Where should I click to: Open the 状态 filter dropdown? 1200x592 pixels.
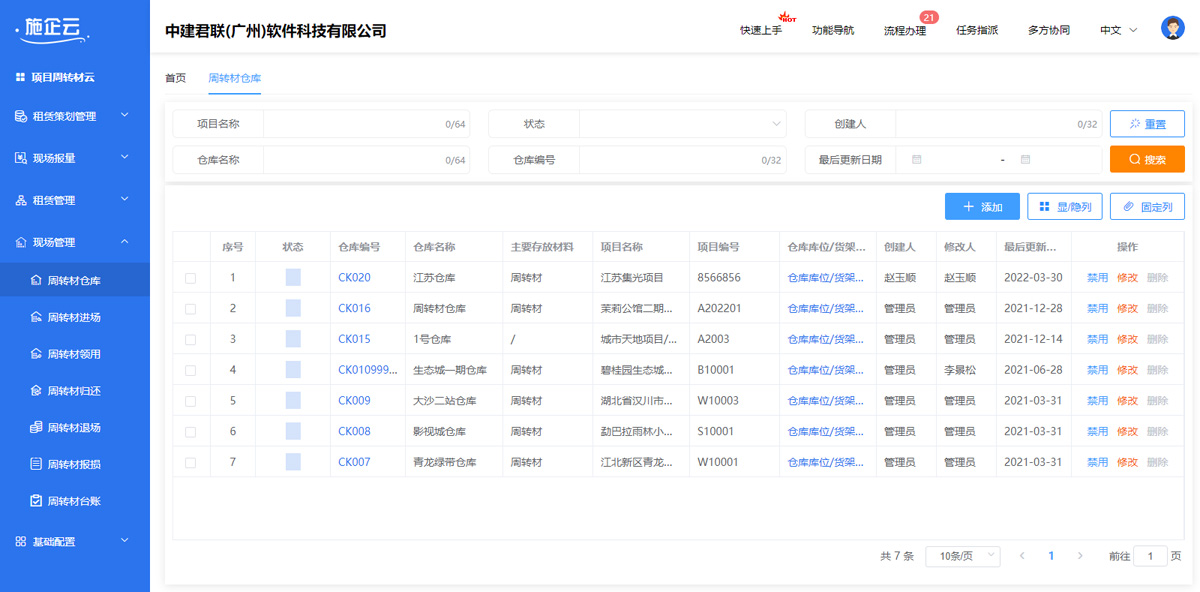(x=682, y=124)
